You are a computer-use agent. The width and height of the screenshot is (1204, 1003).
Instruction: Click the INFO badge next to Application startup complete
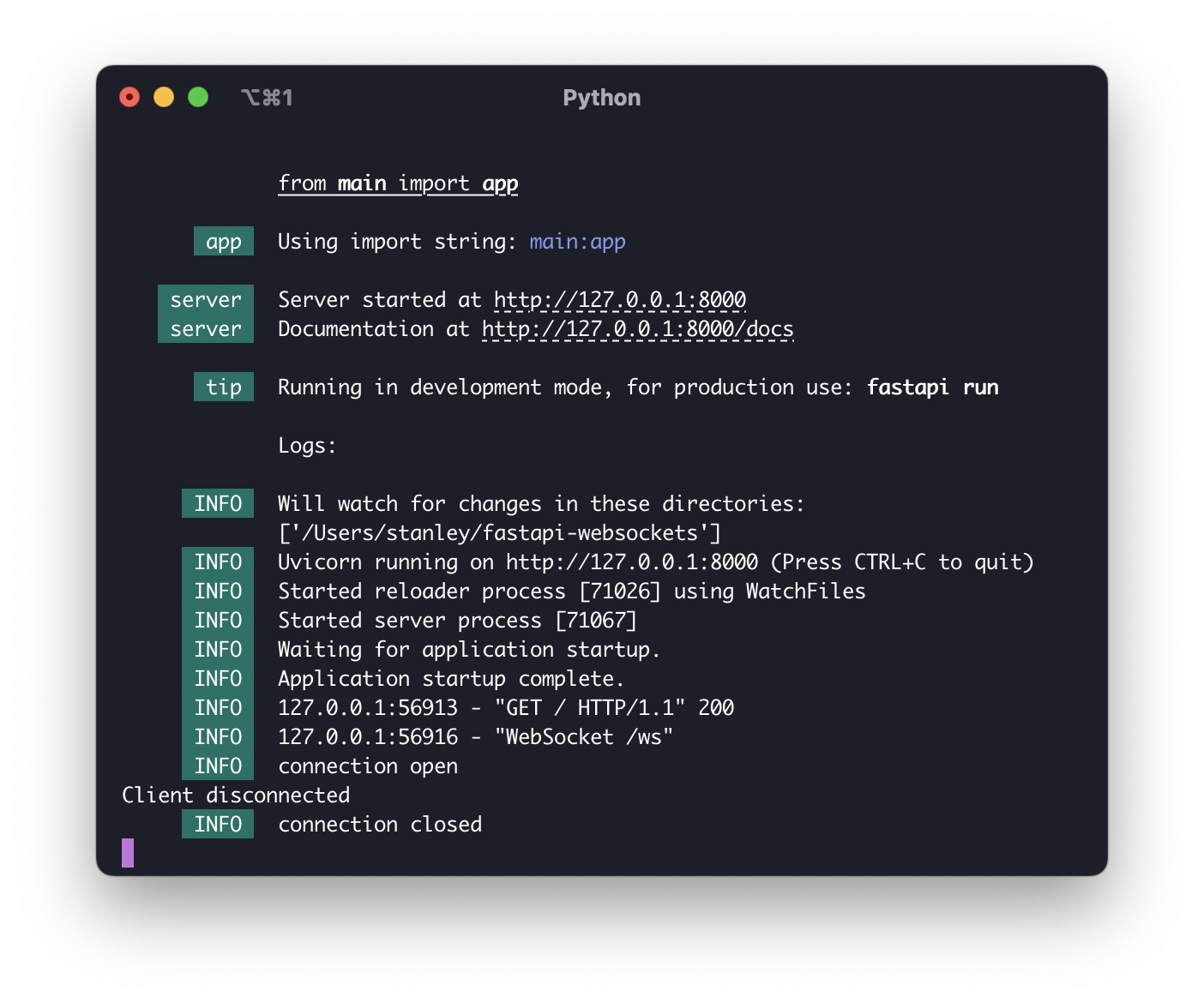click(217, 678)
